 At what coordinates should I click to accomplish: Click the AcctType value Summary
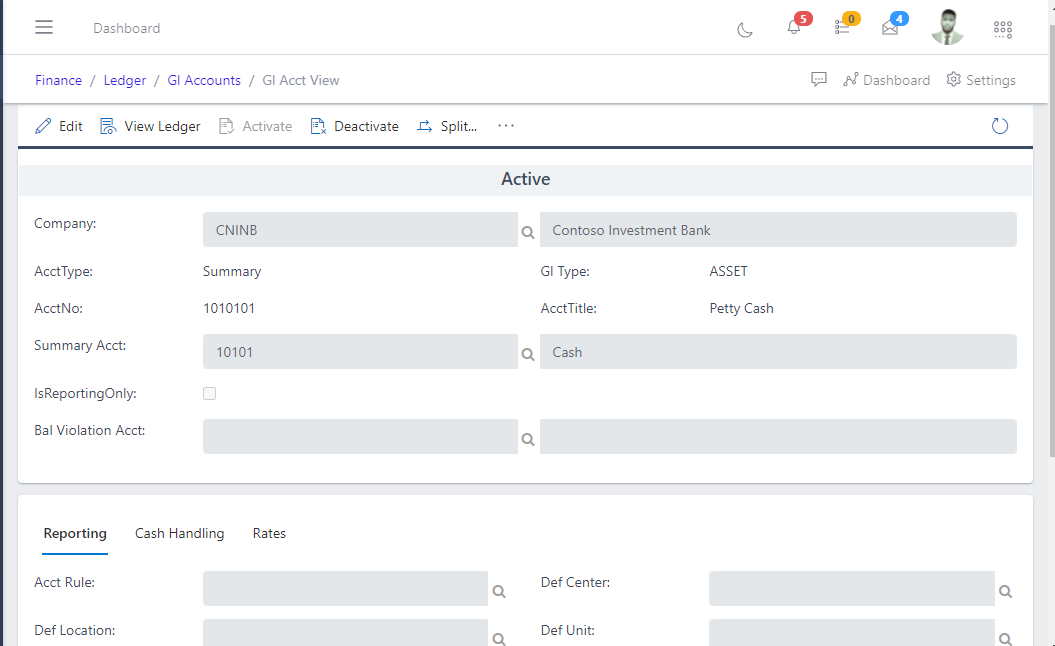point(232,271)
